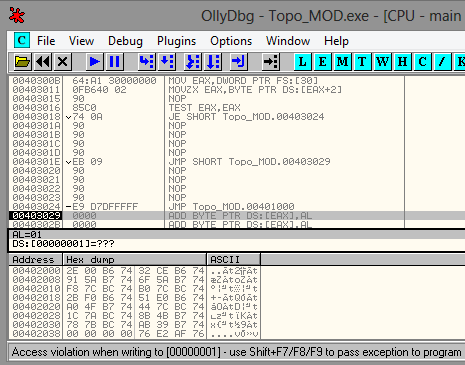
Task: Click the 0FB640 02 opcode bytes
Action: (x=99, y=90)
